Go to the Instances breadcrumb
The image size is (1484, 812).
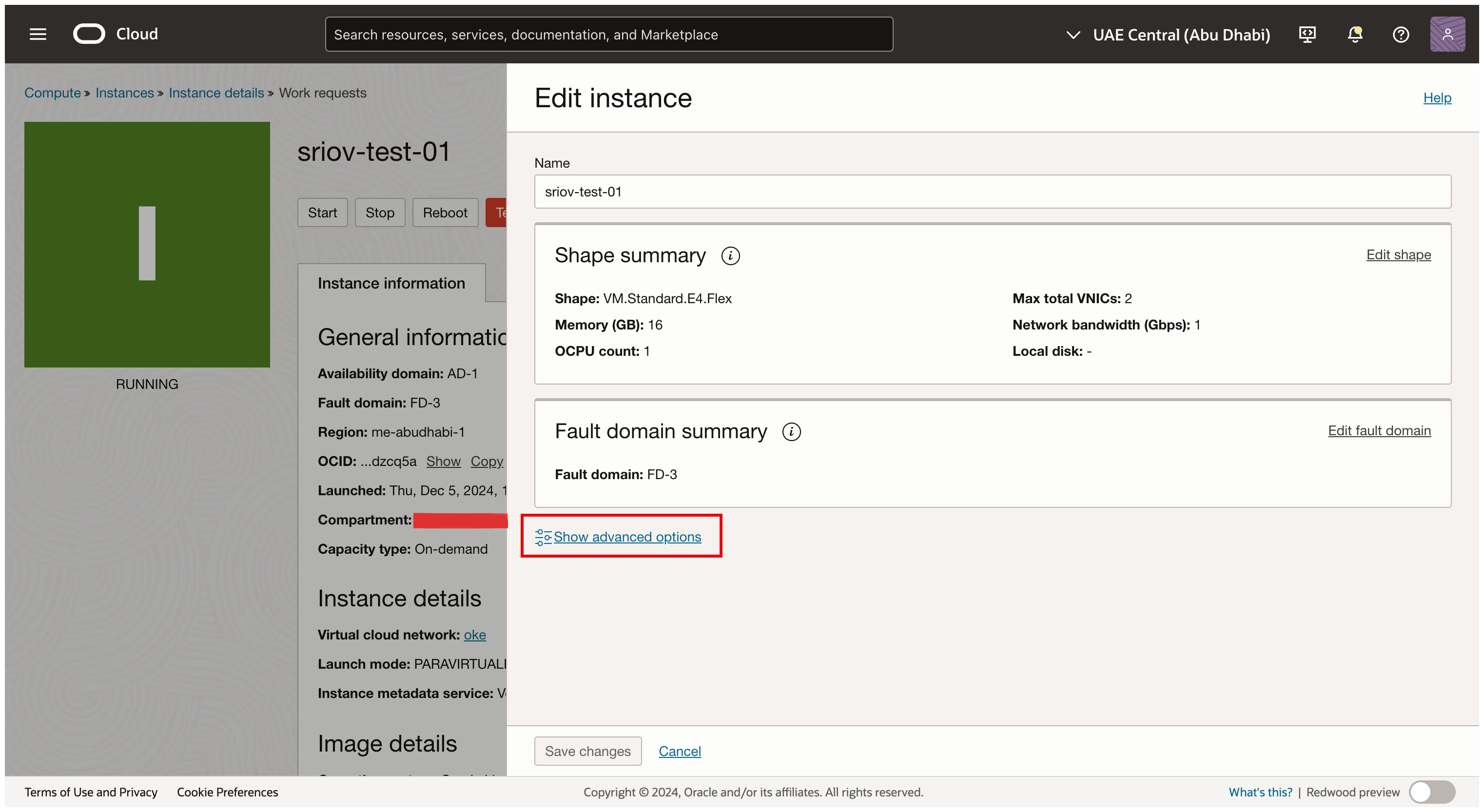124,93
